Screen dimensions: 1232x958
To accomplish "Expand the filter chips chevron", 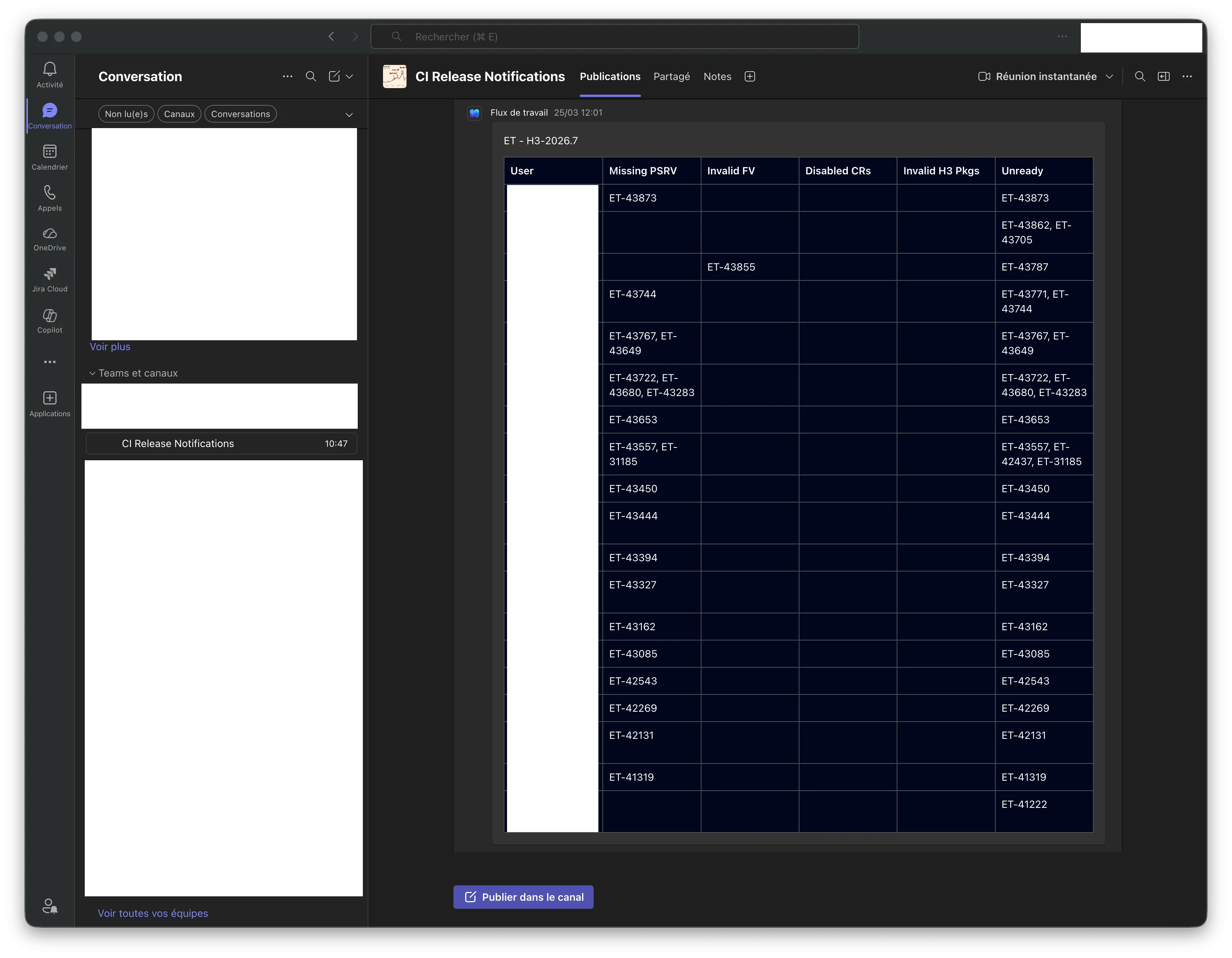I will click(x=349, y=115).
